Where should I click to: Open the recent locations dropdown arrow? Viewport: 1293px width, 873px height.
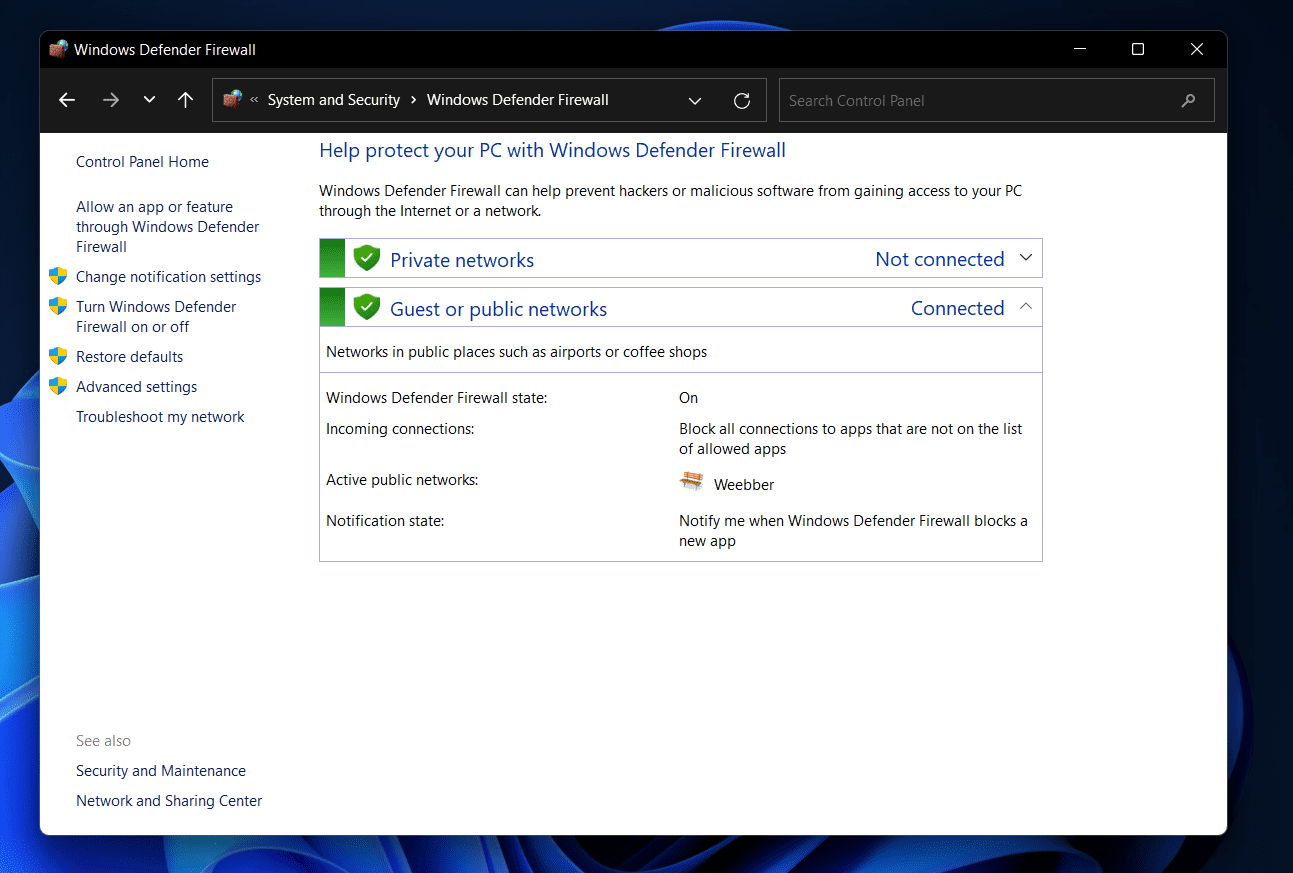tap(149, 100)
